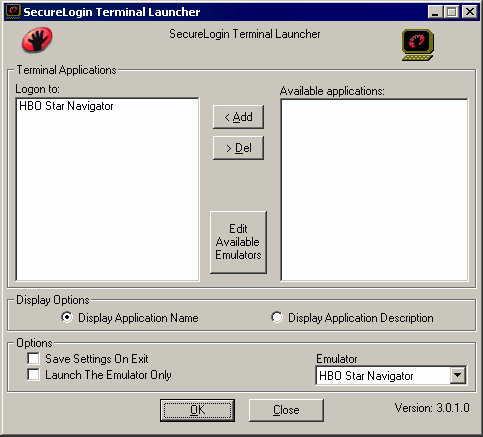The height and width of the screenshot is (437, 483).
Task: Click the terminal computer icon at top right
Action: click(x=418, y=45)
